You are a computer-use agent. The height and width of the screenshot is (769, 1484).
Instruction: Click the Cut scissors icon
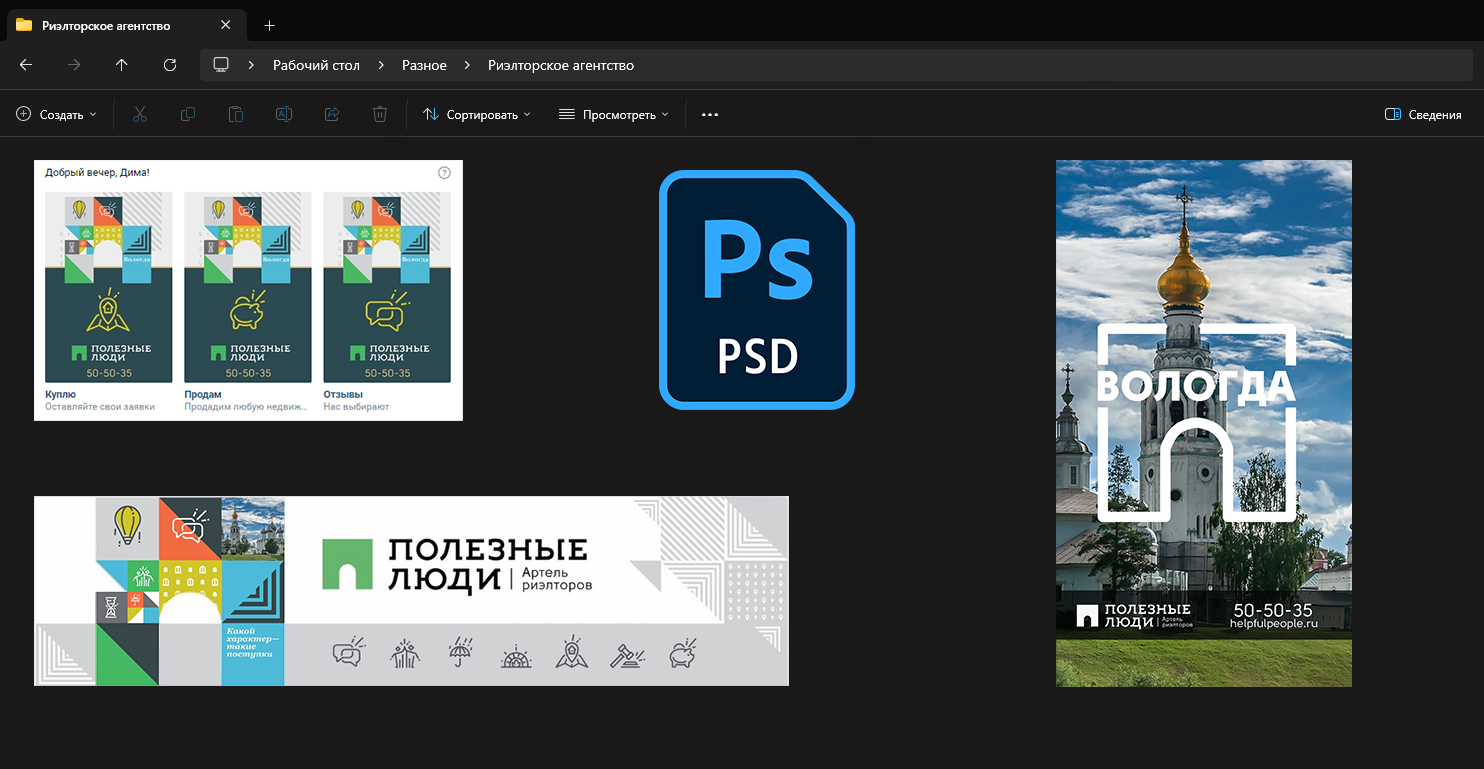pos(140,115)
